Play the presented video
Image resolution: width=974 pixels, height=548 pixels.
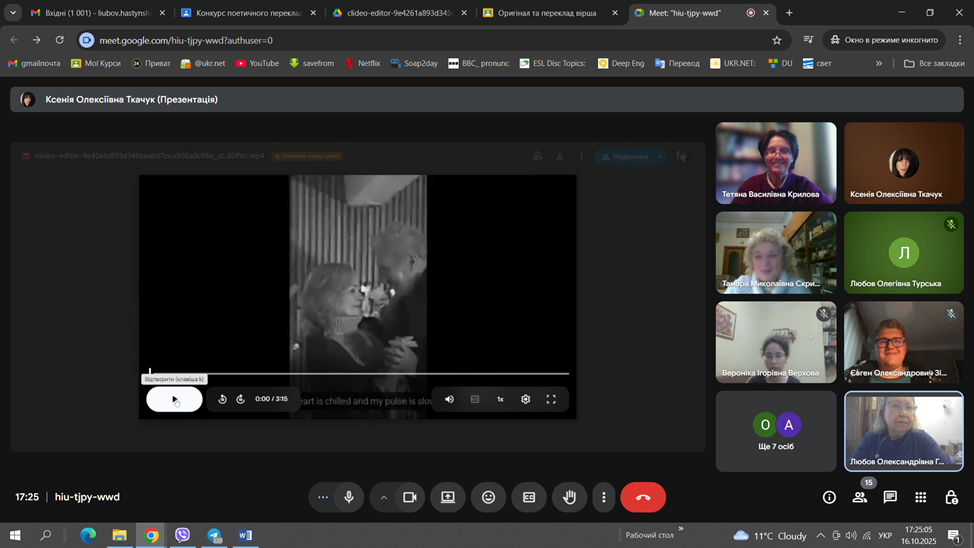pos(174,399)
